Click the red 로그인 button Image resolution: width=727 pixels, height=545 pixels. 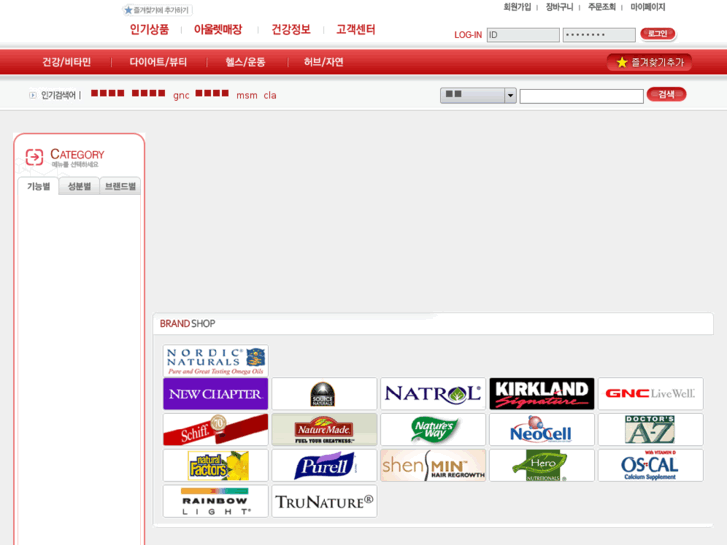pos(657,33)
